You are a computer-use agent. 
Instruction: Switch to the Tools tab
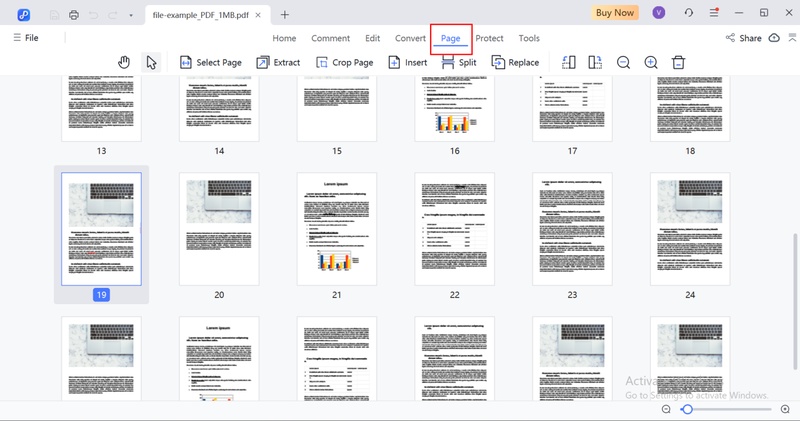click(529, 38)
